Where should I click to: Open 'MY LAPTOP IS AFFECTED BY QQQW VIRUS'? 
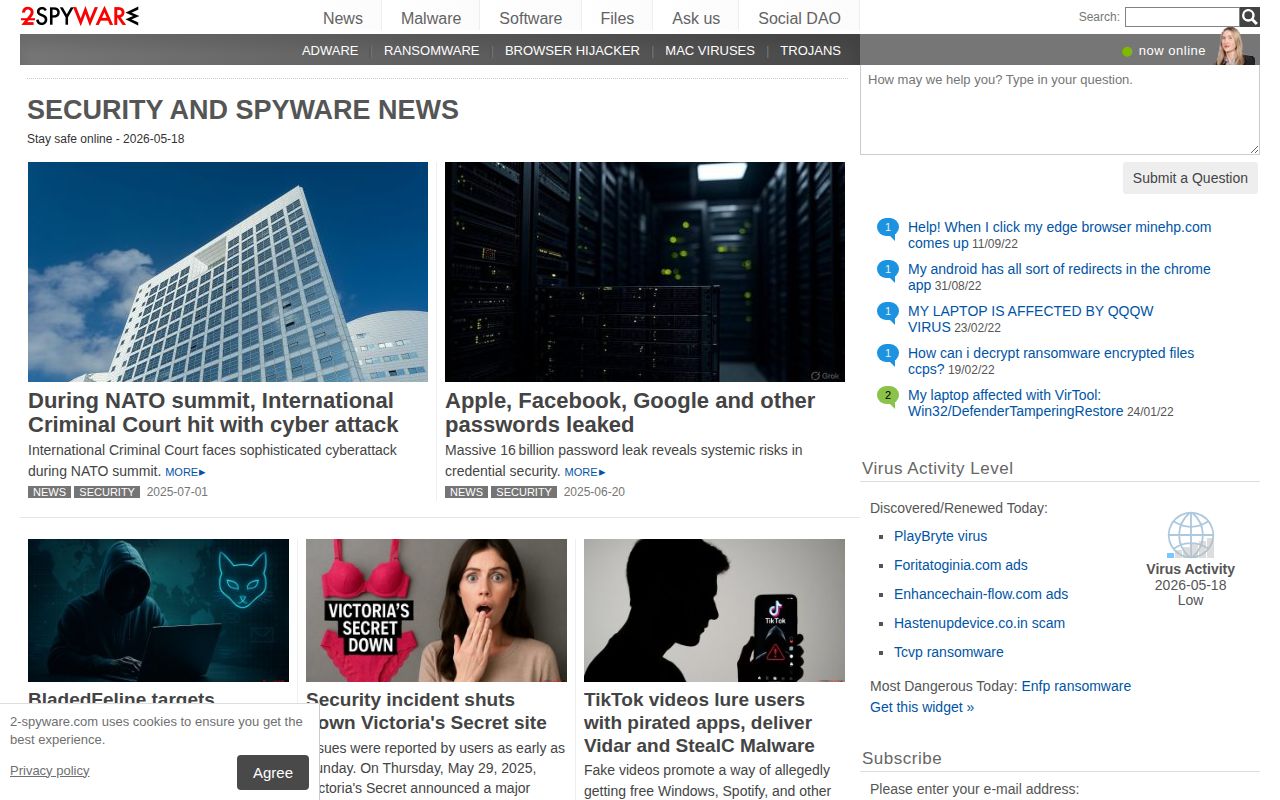point(1030,319)
